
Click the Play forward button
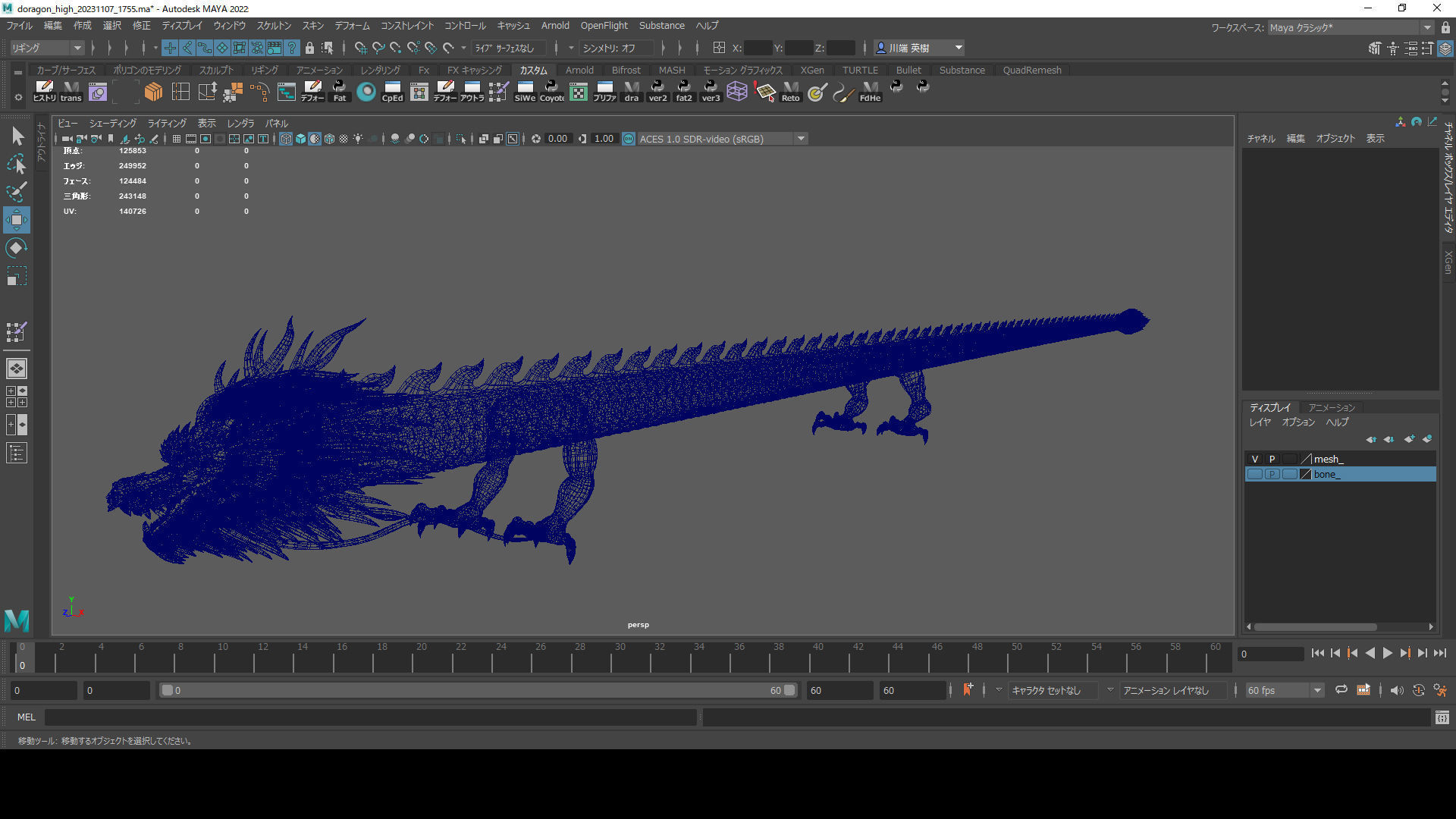1387,653
